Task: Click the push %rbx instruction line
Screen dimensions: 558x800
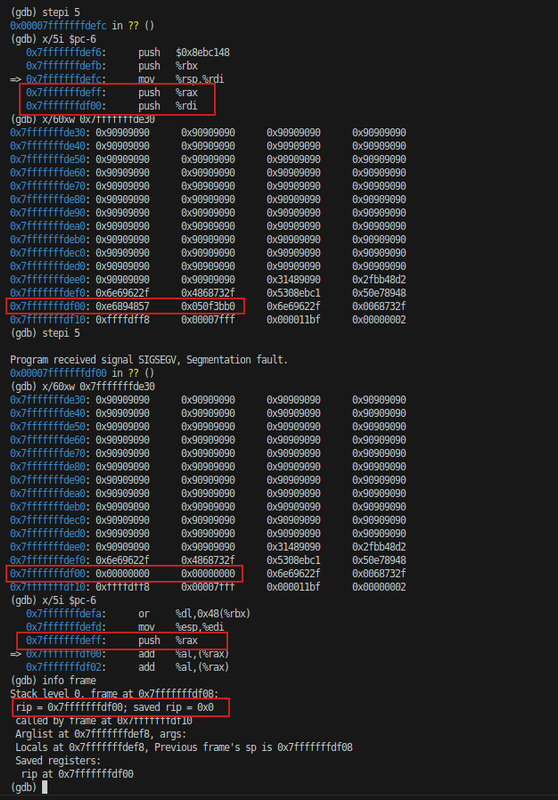Action: pos(112,65)
